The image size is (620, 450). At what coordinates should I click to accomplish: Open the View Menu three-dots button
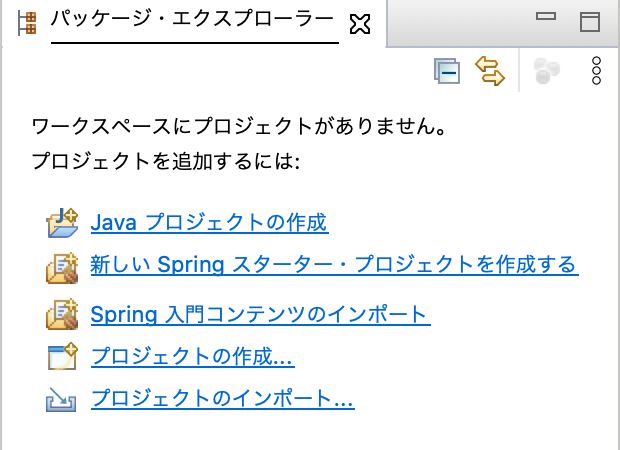(596, 71)
